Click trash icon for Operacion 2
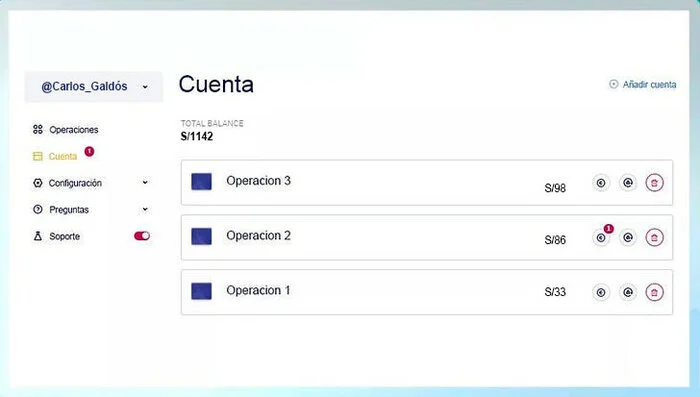The height and width of the screenshot is (397, 700). pos(654,238)
